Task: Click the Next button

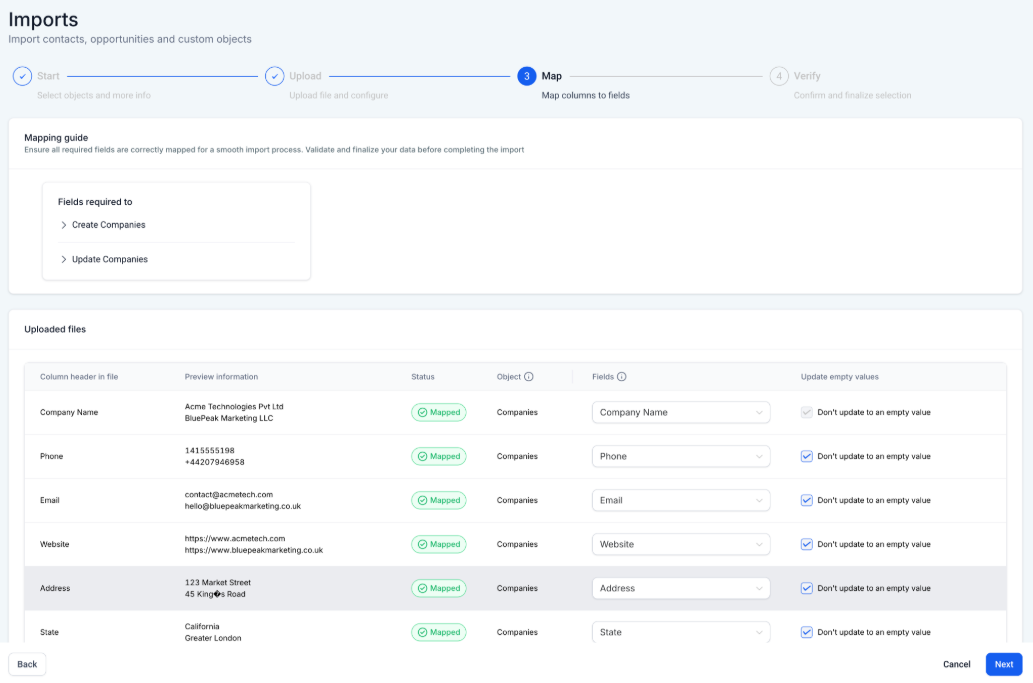Action: click(x=1003, y=664)
